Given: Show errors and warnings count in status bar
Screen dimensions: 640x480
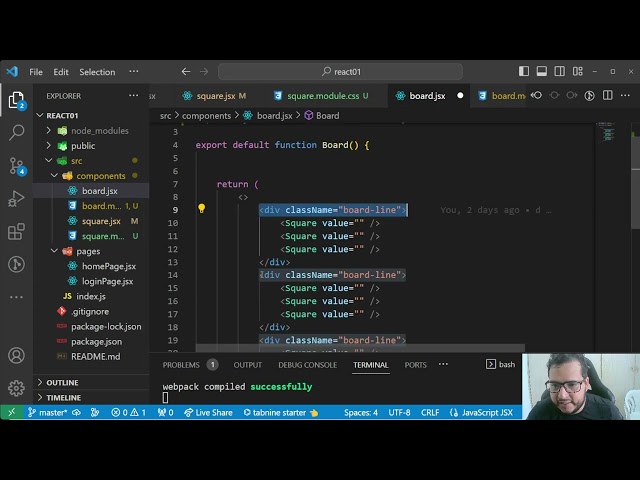Looking at the screenshot, I should pos(129,412).
